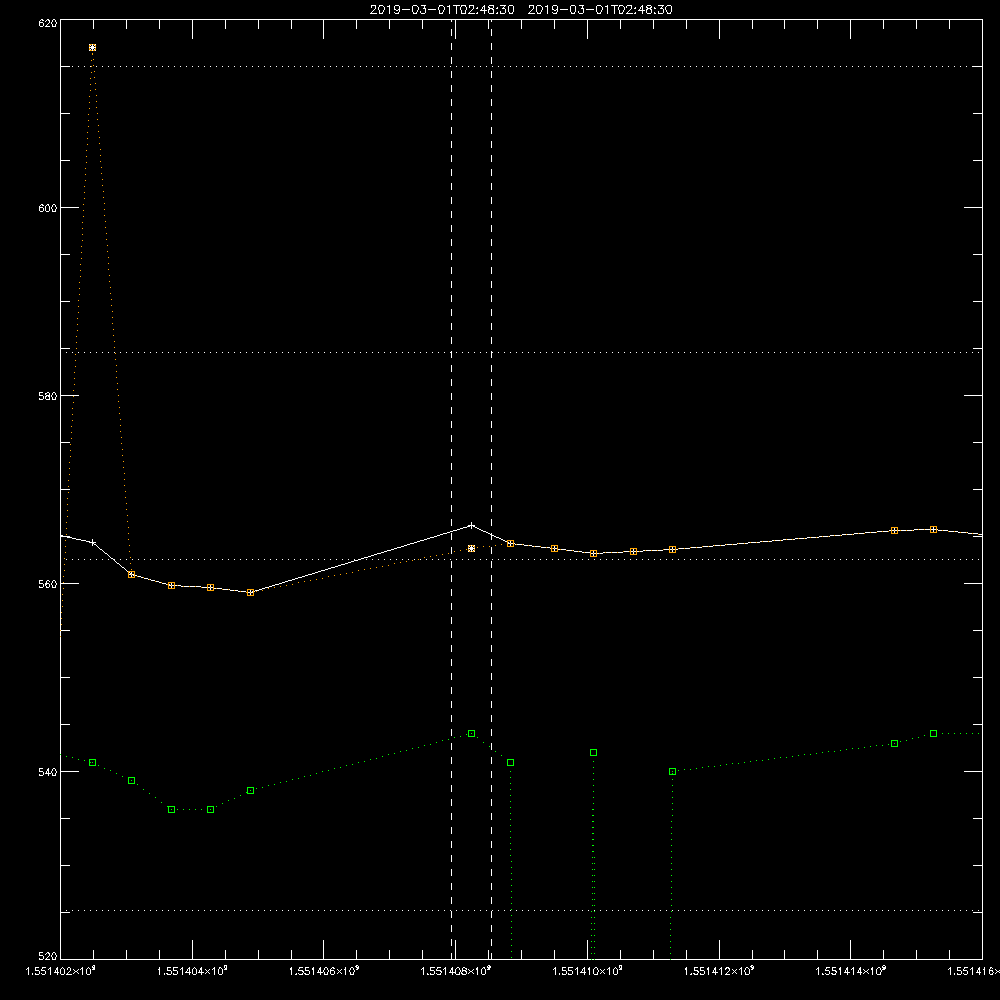The height and width of the screenshot is (1000, 1000).
Task: Select x-axis label 1.551412×10⁹
Action: 719,971
